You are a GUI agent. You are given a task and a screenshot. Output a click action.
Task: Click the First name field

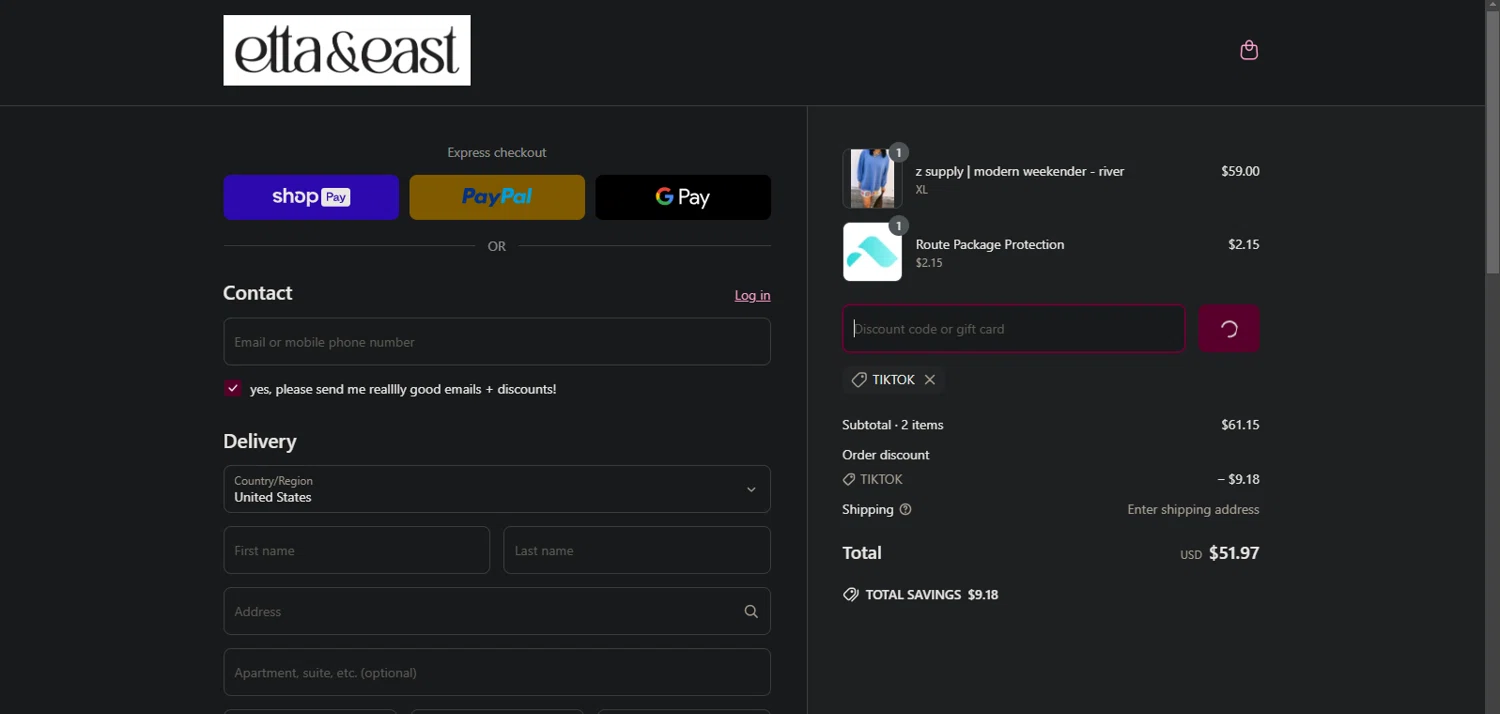(x=357, y=550)
